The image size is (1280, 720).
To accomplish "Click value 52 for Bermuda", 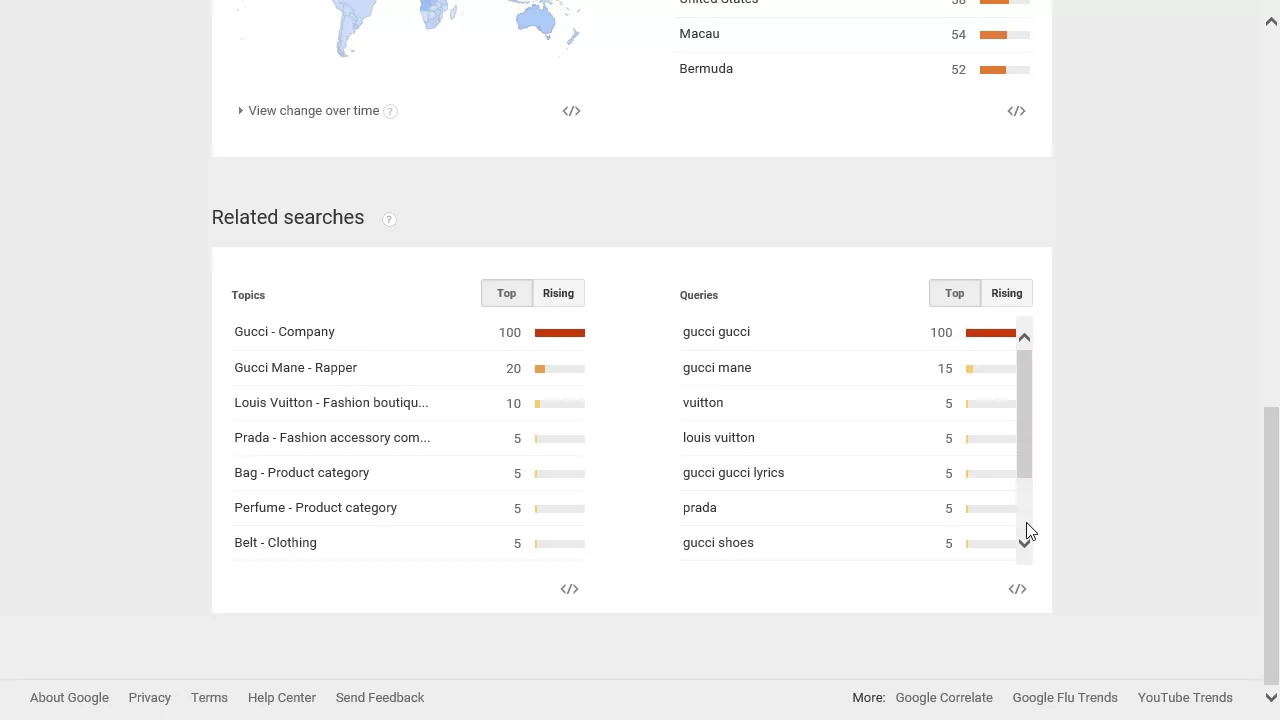I will tap(959, 70).
